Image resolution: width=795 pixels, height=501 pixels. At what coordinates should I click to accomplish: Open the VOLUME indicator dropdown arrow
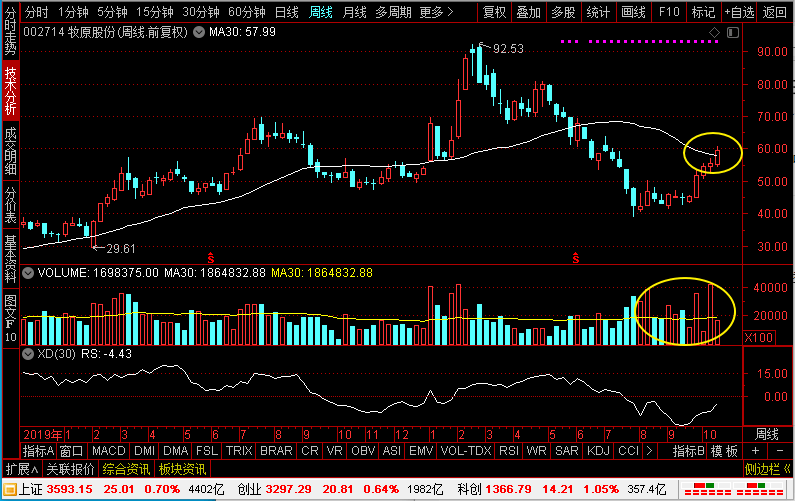28,273
